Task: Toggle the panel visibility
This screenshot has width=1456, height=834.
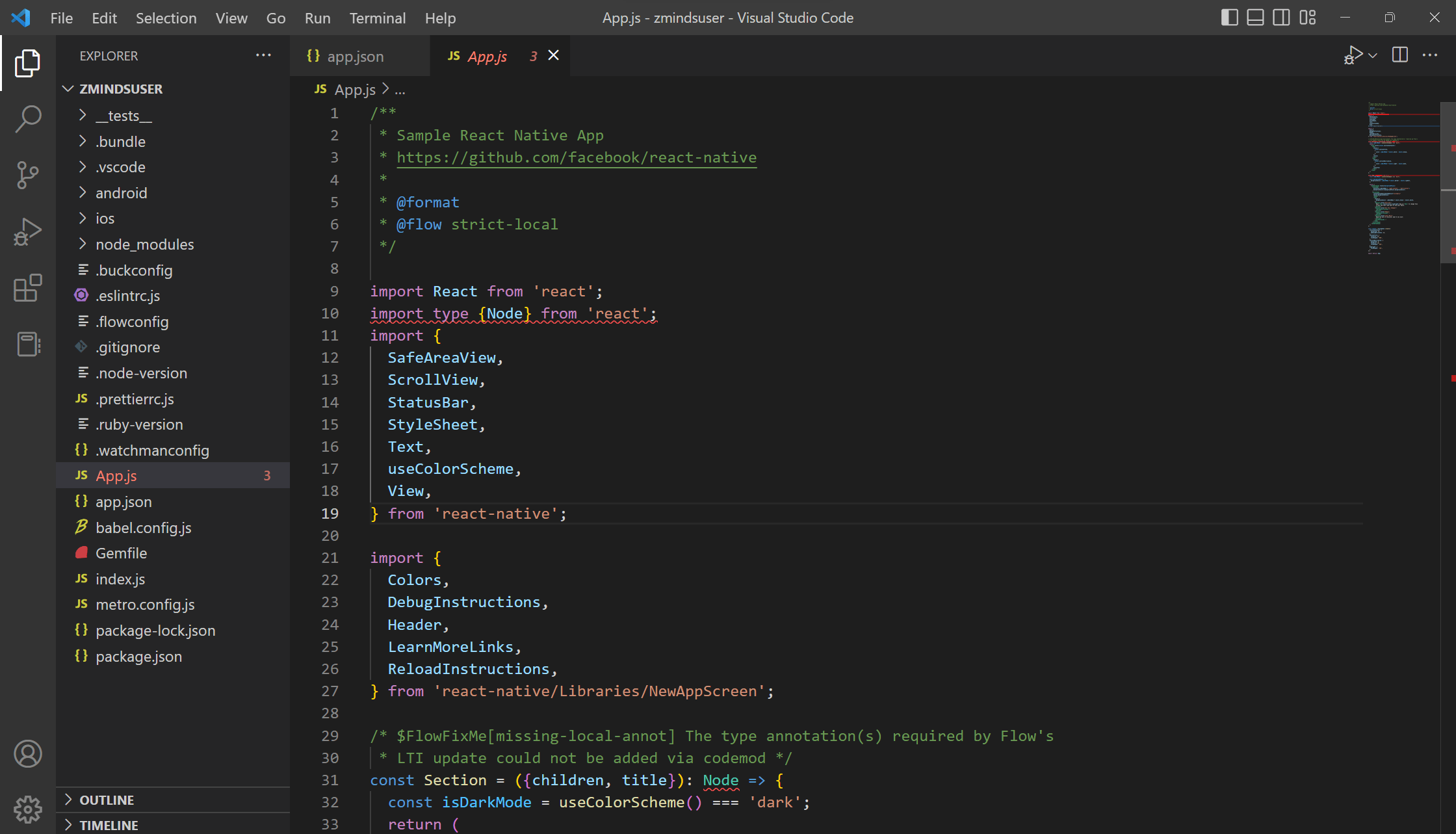Action: [1254, 18]
